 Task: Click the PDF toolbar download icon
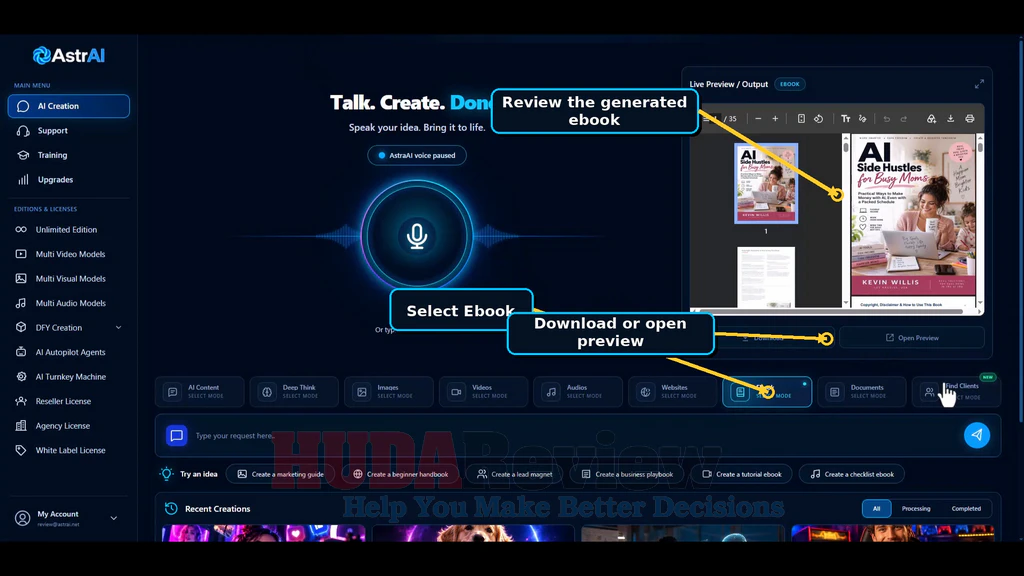tap(951, 119)
